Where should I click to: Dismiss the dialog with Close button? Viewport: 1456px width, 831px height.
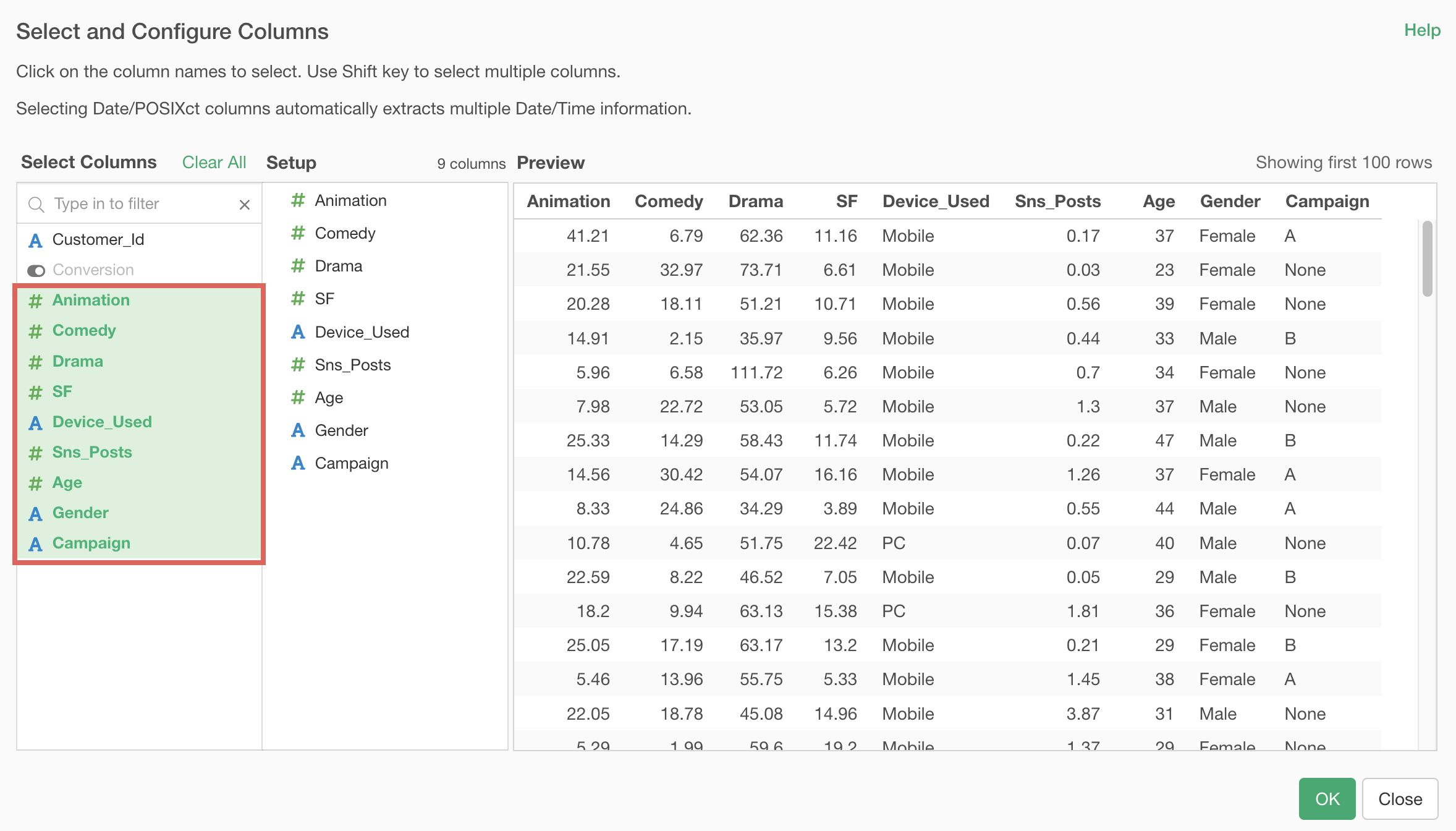1400,799
